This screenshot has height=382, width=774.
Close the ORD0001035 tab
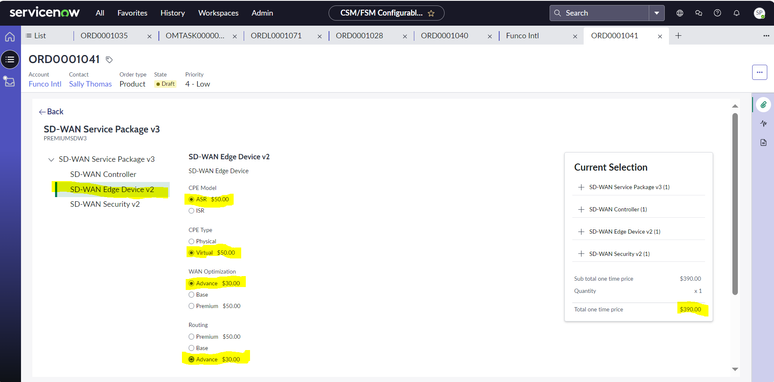[x=150, y=36]
